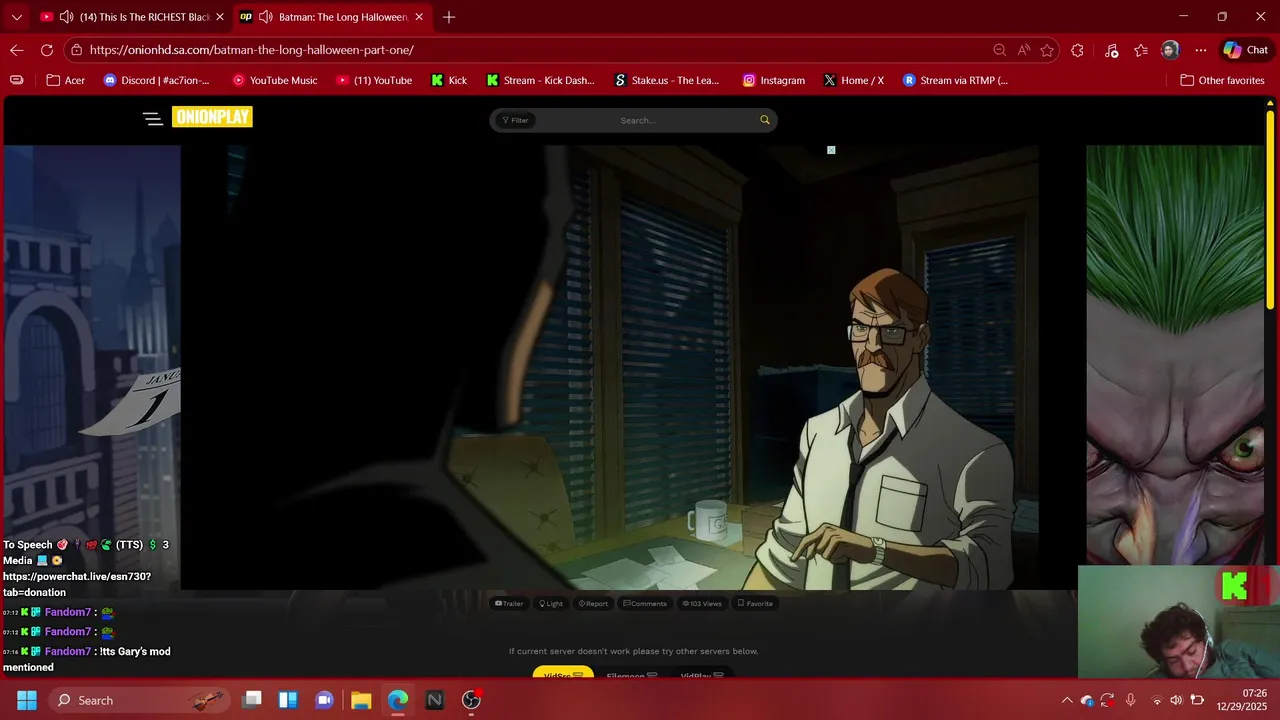1280x720 pixels.
Task: Toggle the Light mode button
Action: (551, 603)
